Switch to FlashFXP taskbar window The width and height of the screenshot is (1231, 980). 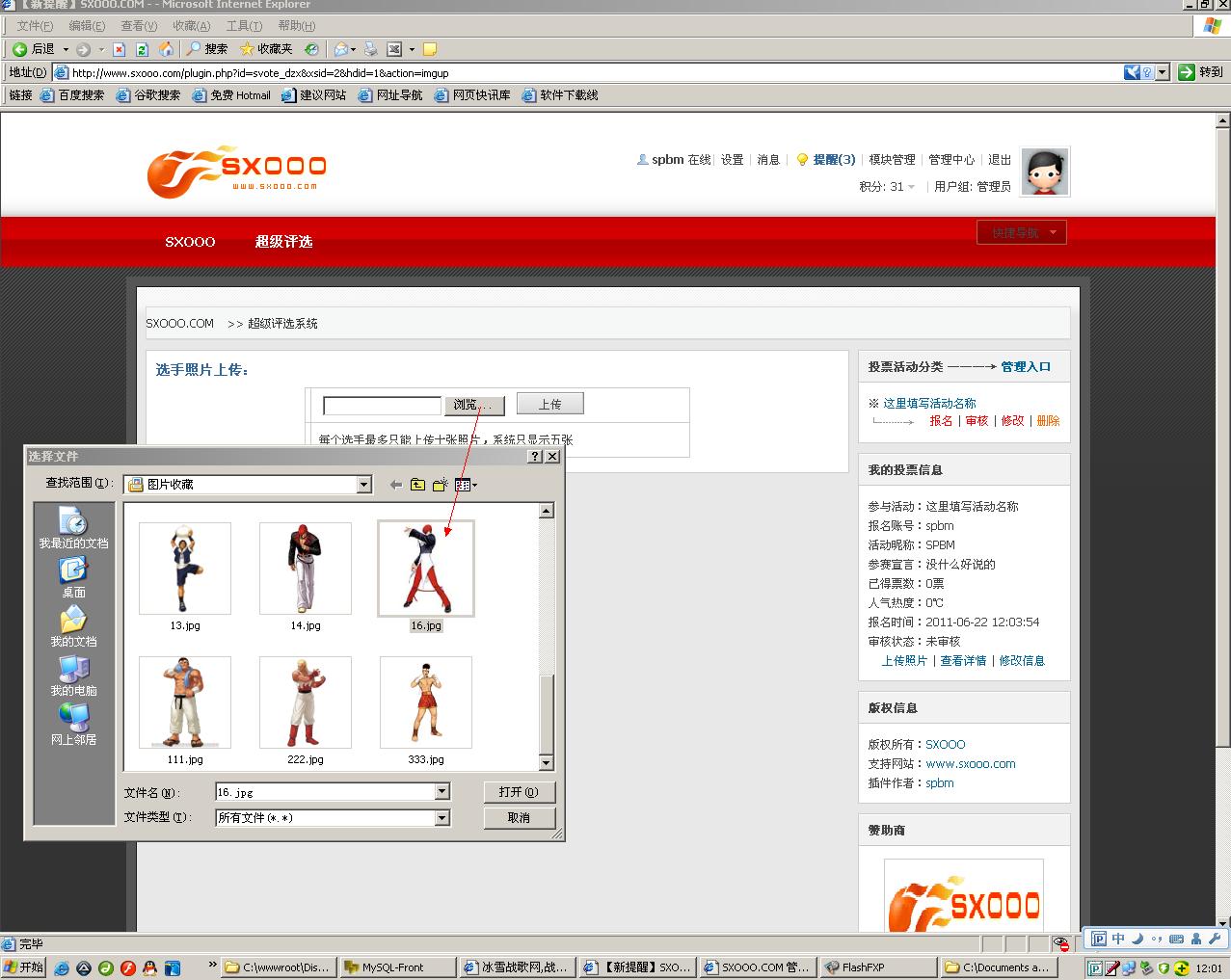[x=878, y=967]
